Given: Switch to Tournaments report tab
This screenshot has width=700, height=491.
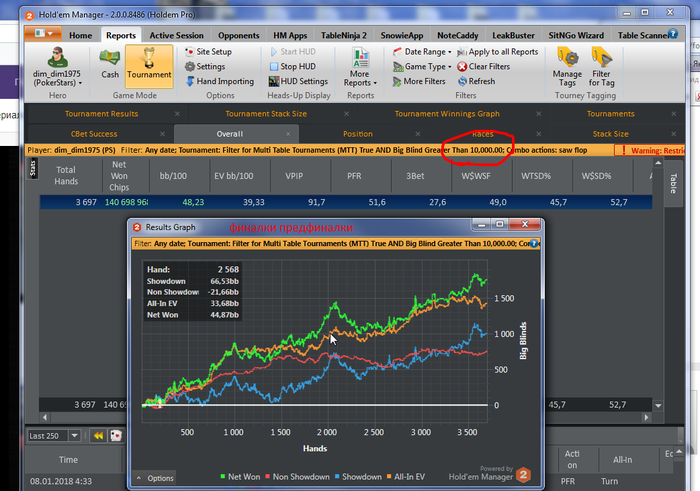Looking at the screenshot, I should pyautogui.click(x=610, y=114).
